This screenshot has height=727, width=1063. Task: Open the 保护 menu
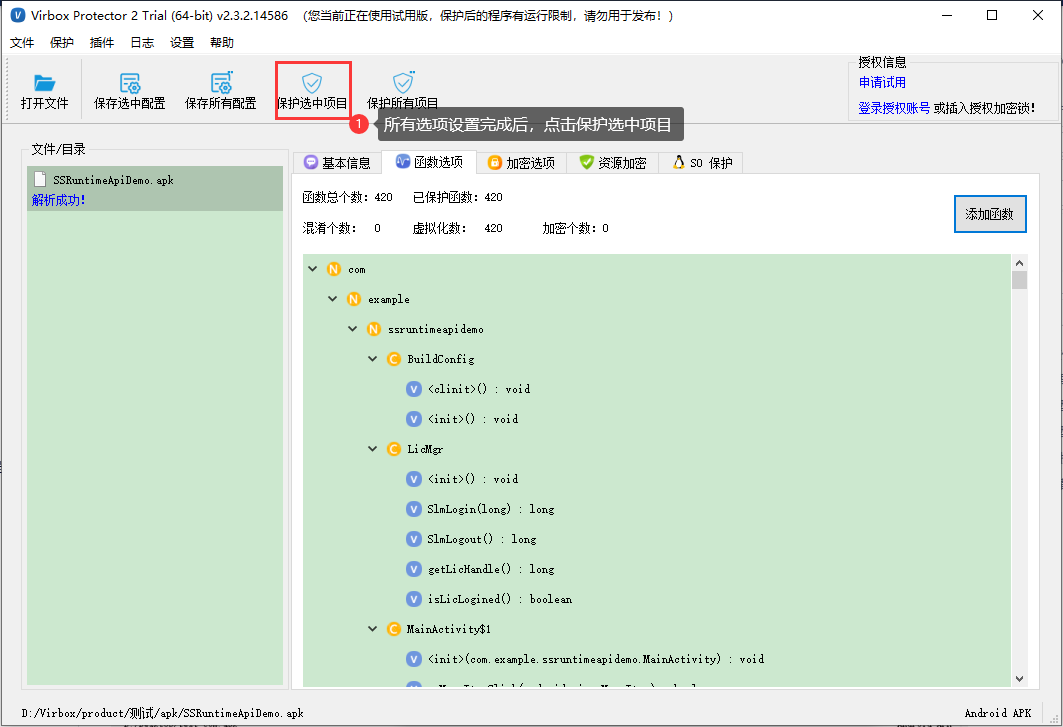[62, 43]
